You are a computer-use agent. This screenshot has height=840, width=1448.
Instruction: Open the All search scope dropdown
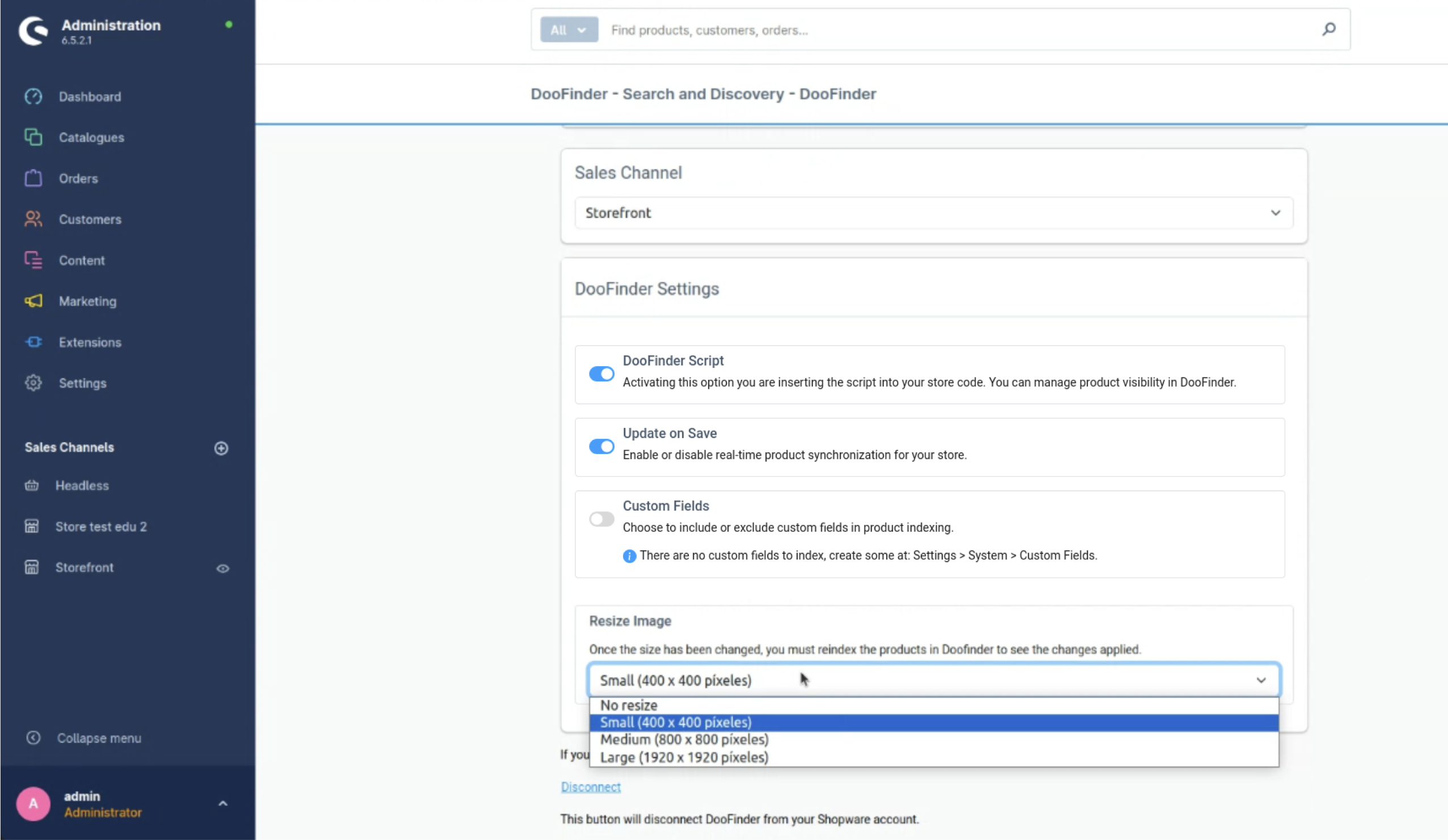[569, 30]
